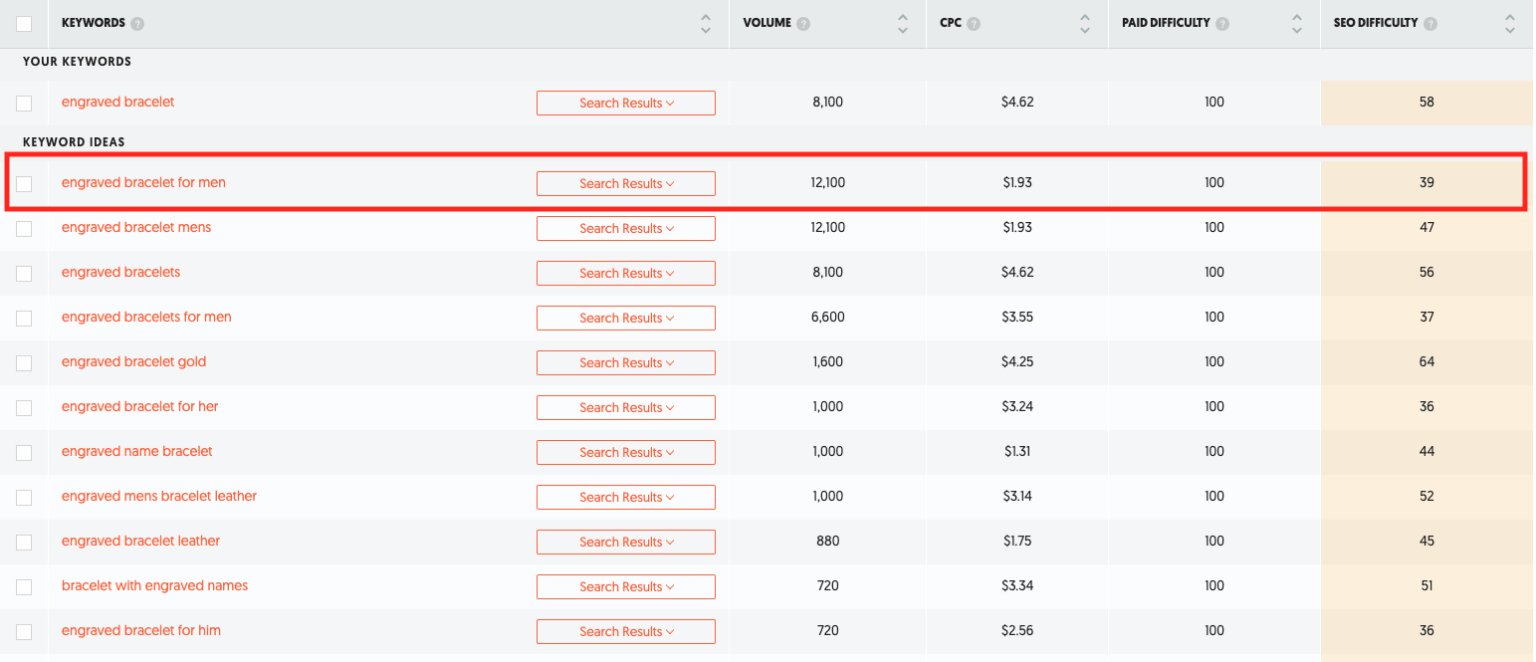Screen dimensions: 1536x662
Task: Check the 'engraved bracelet gold' checkbox
Action: coord(24,362)
